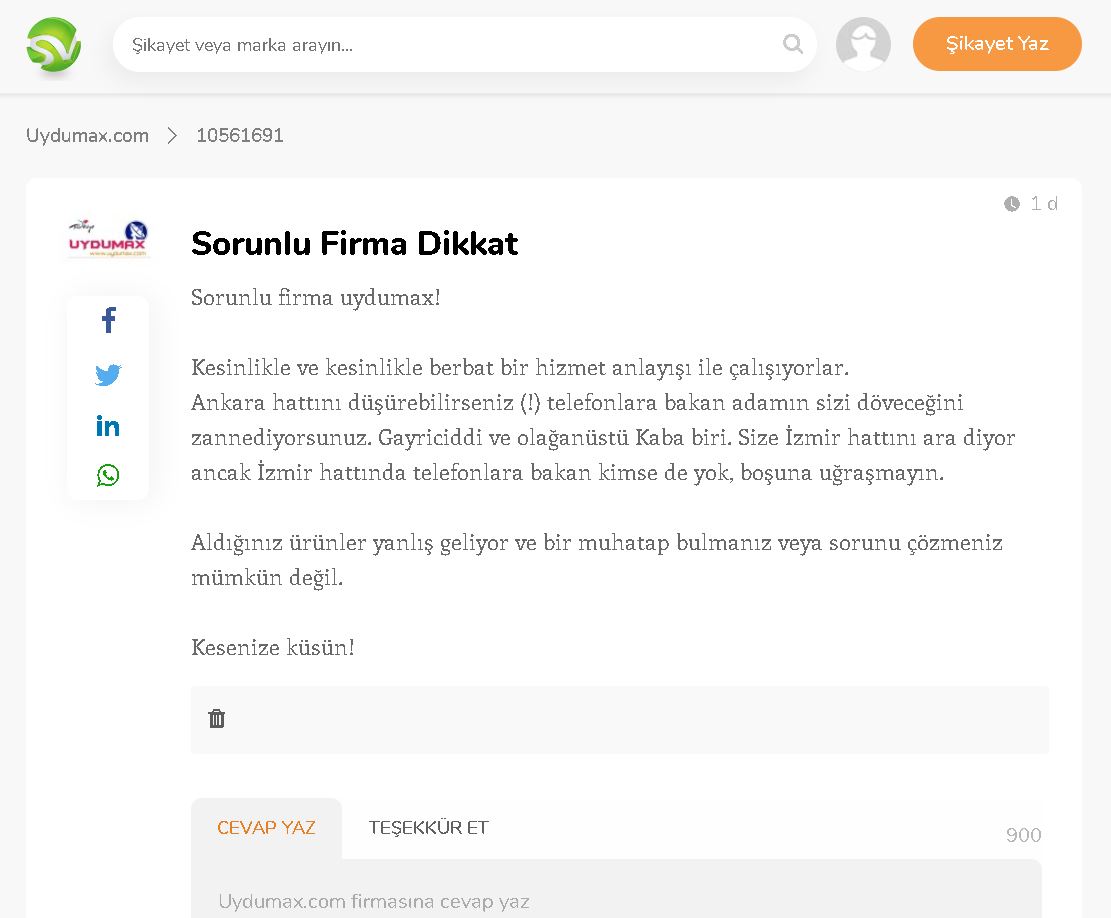Click the breadcrumb chevron separator
The width and height of the screenshot is (1111, 918).
(172, 136)
